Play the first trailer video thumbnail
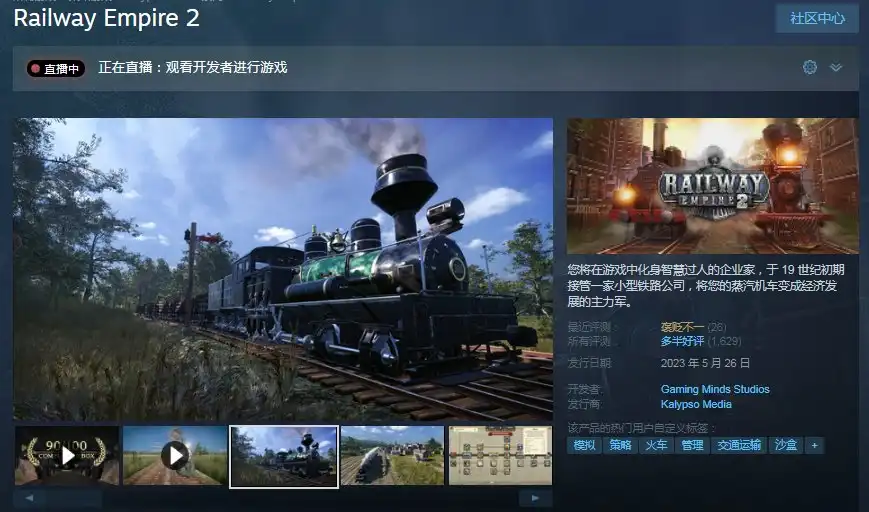This screenshot has width=869, height=512. click(67, 456)
